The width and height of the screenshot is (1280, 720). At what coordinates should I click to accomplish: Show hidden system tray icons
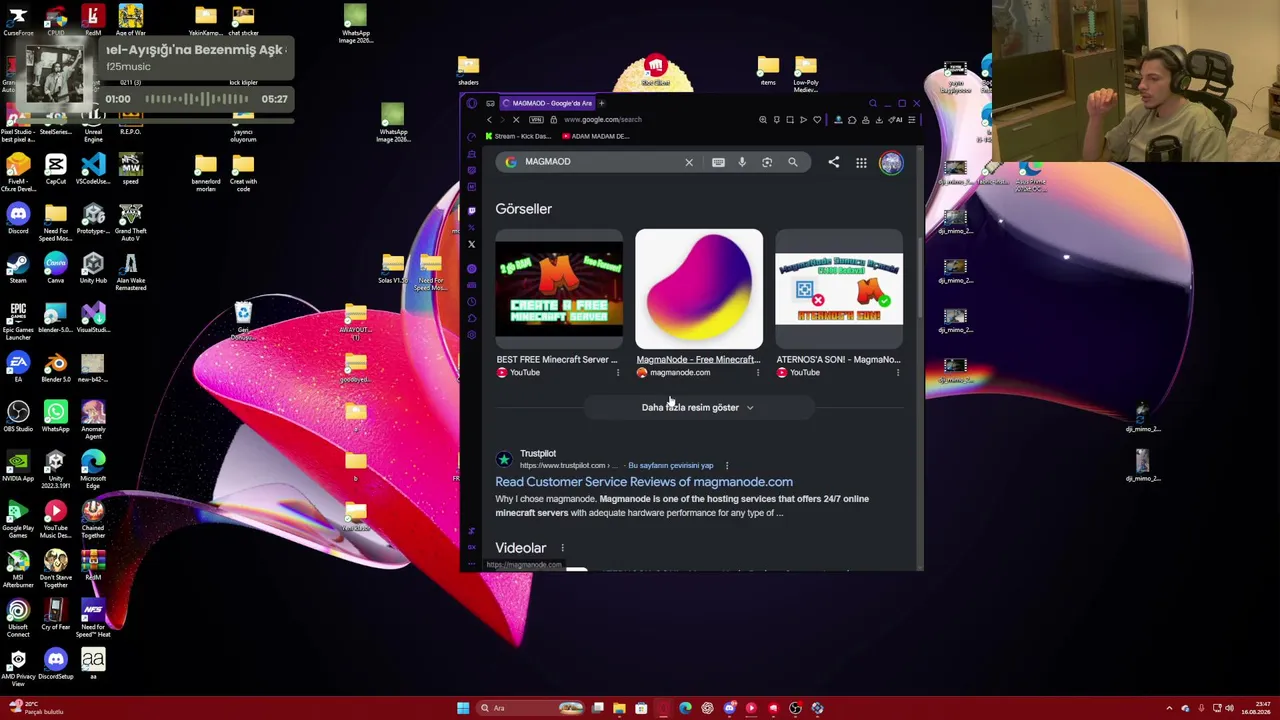point(1169,709)
